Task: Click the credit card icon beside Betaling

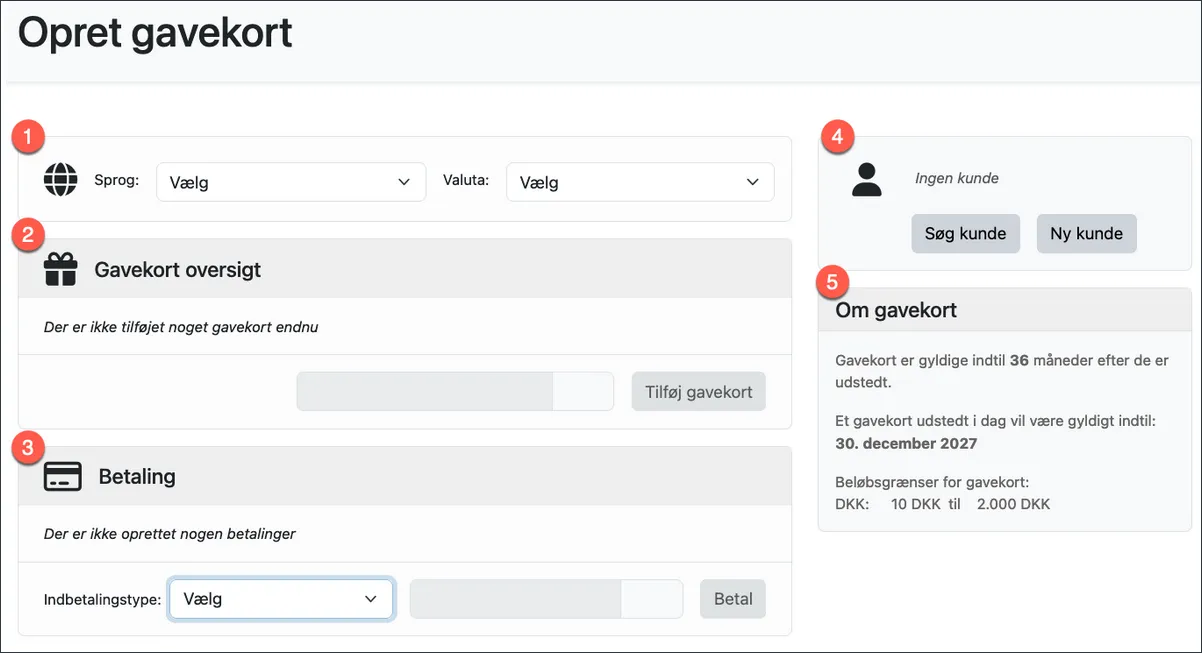Action: (62, 476)
